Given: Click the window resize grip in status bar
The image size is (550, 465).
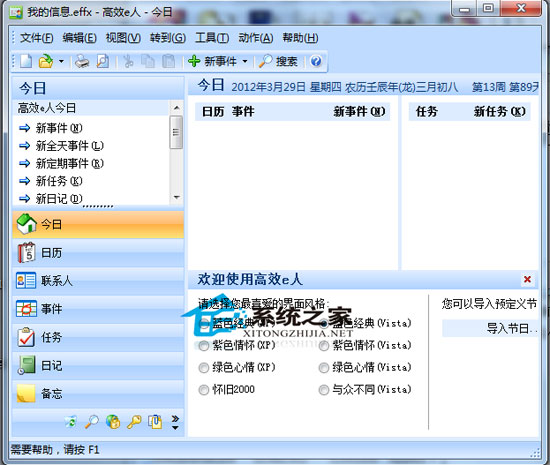Looking at the screenshot, I should tap(535, 453).
